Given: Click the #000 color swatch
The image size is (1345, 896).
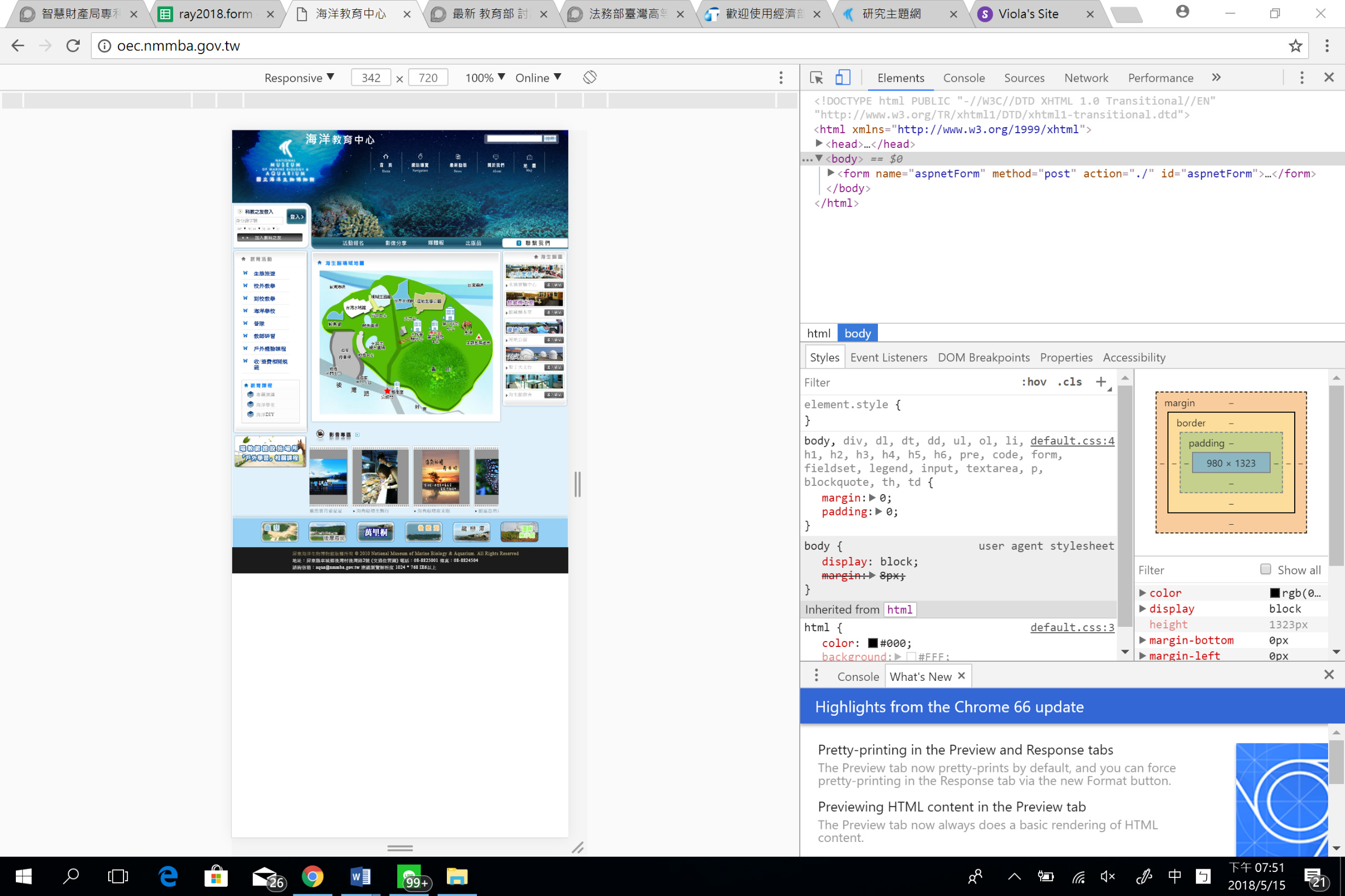Looking at the screenshot, I should click(x=872, y=643).
